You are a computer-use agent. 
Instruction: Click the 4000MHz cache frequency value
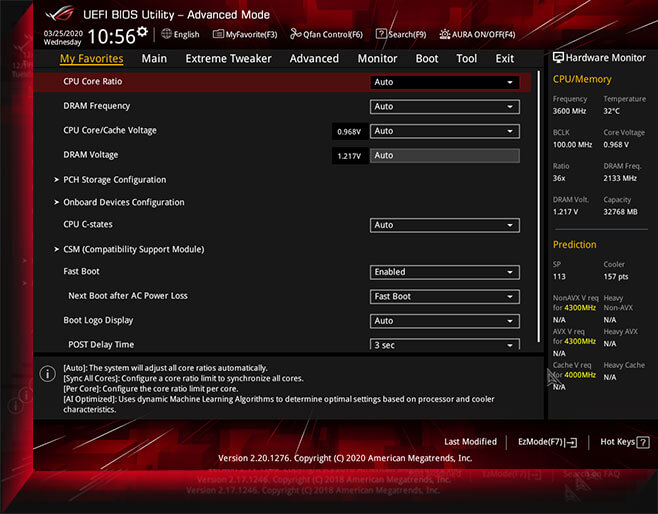click(x=580, y=375)
